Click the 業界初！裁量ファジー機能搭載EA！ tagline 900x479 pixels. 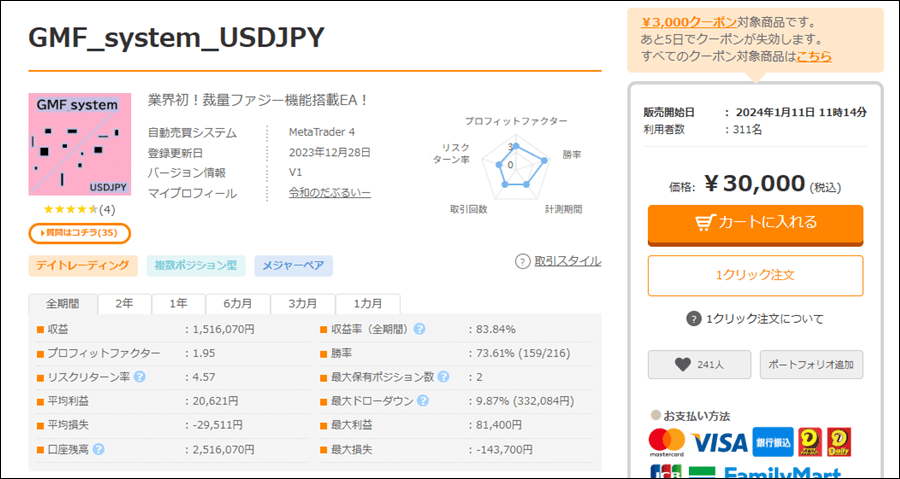[x=258, y=100]
